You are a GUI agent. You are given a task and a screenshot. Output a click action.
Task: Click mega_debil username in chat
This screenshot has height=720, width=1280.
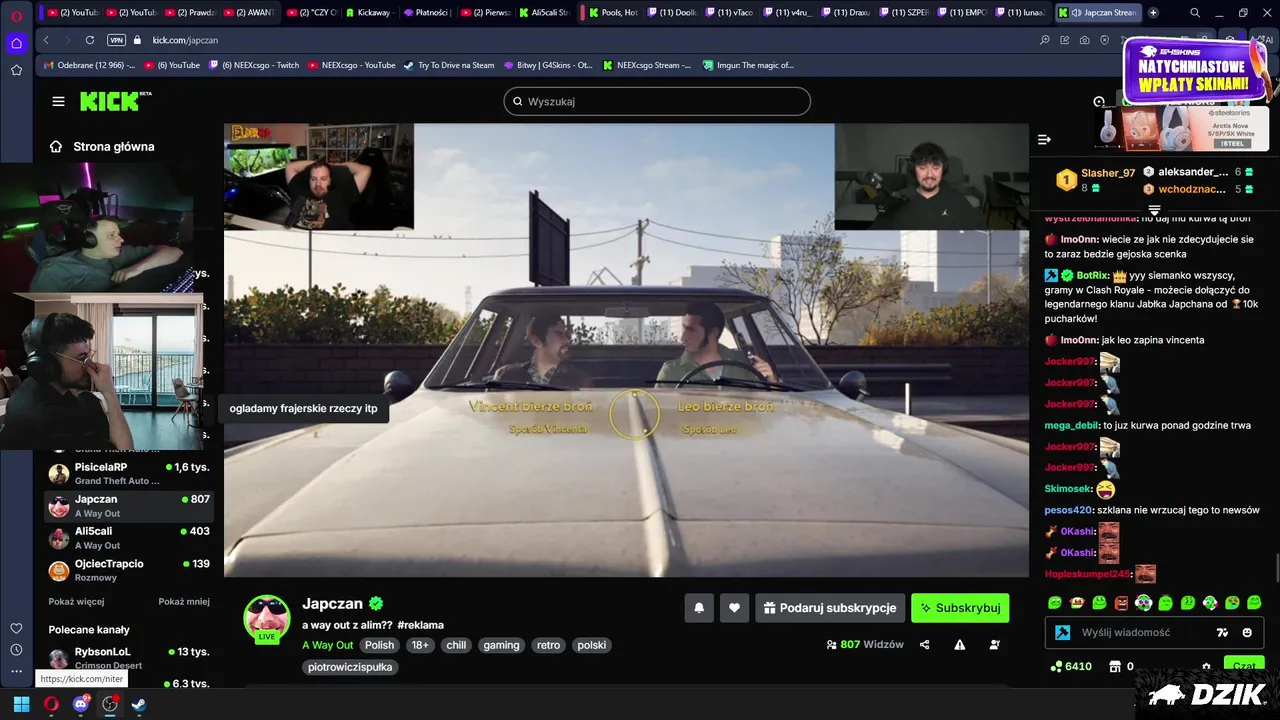point(1072,425)
